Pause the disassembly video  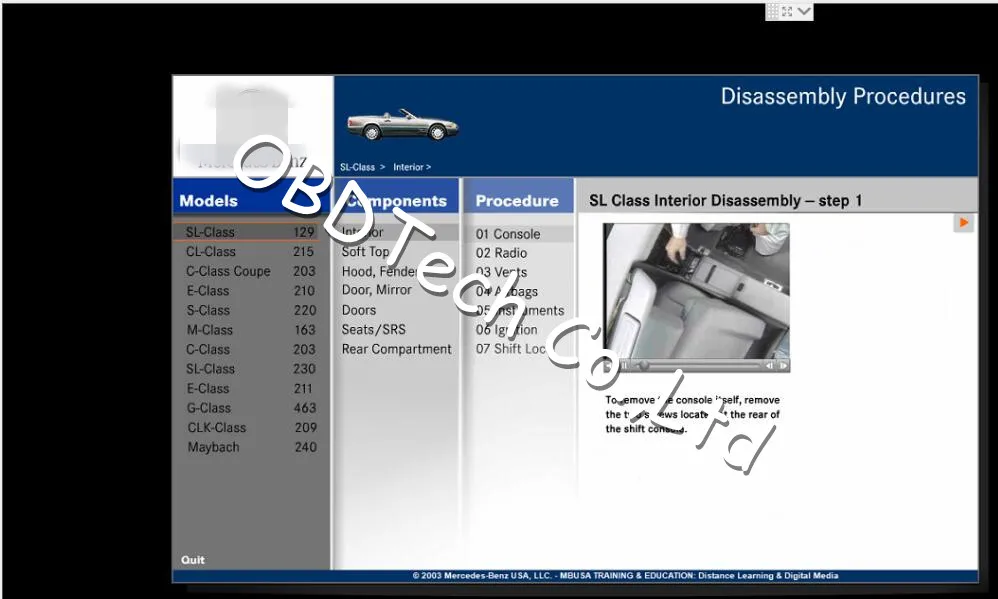pos(624,365)
